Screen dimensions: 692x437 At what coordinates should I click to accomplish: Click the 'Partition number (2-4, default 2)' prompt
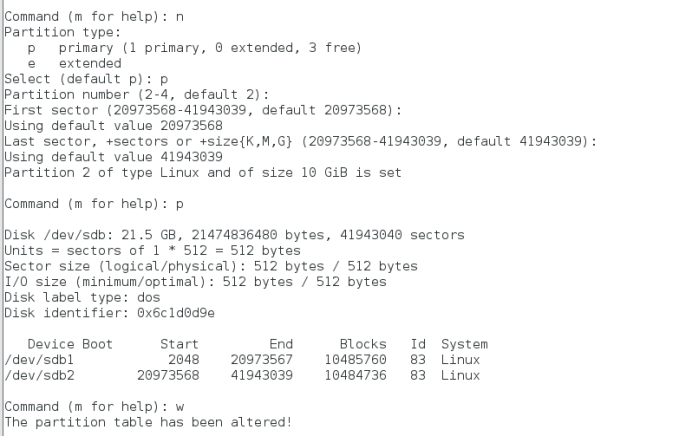[136, 94]
